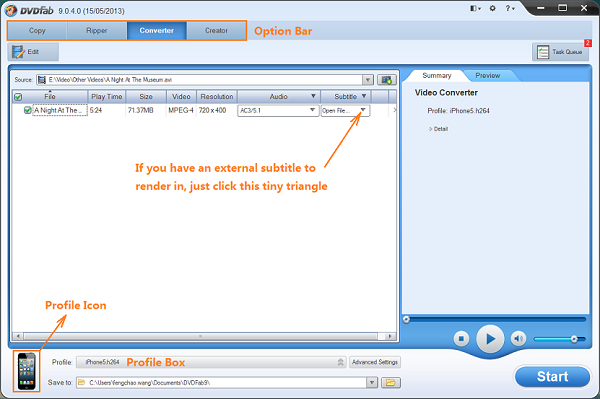Click the Start button

(x=552, y=376)
